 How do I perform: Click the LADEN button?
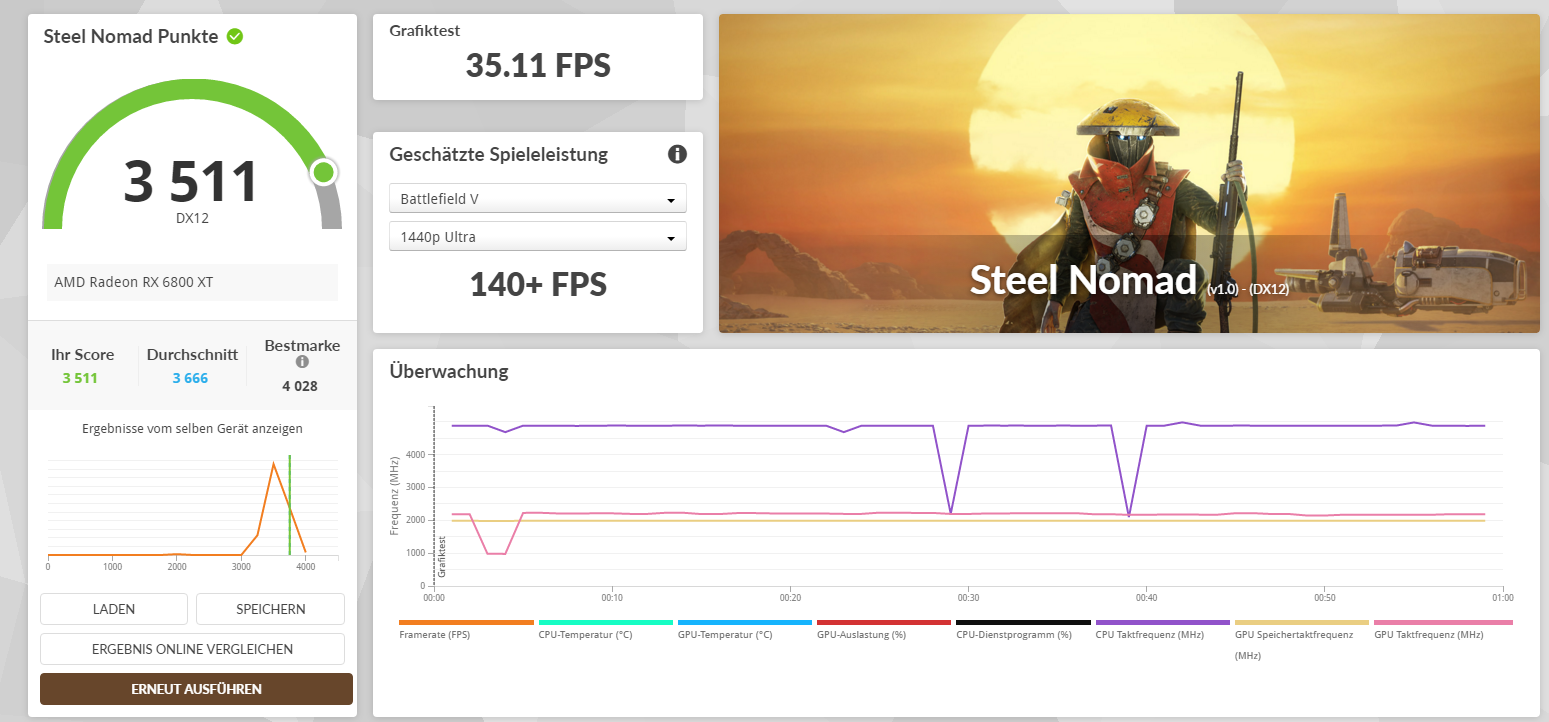114,609
